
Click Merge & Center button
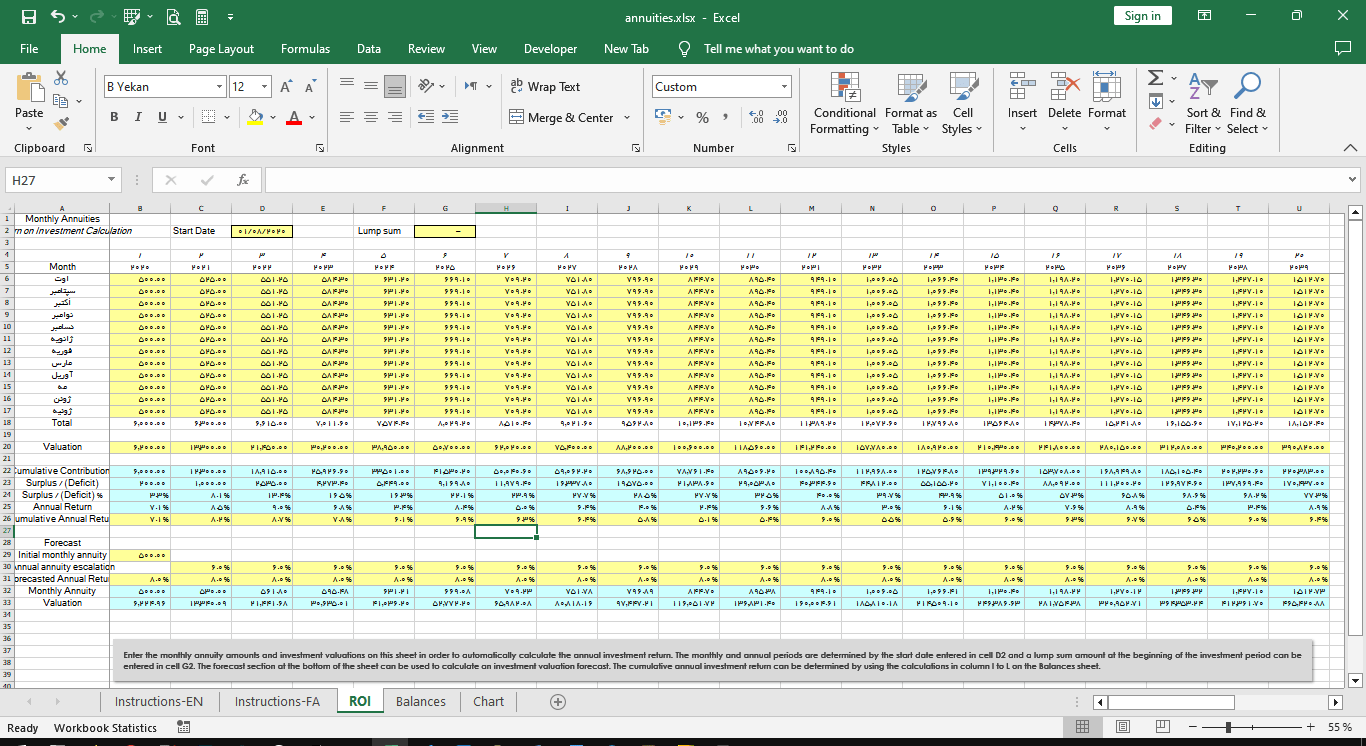coord(561,117)
